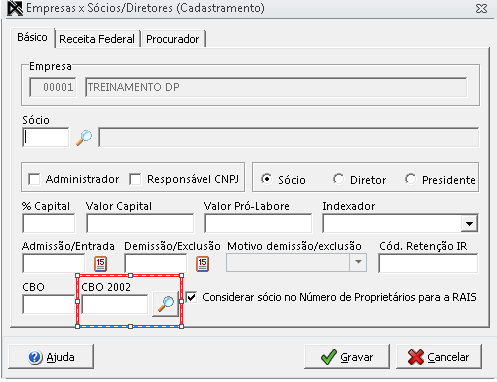This screenshot has height=382, width=497.
Task: Focus the Valor Pró-Labore field
Action: pos(258,223)
